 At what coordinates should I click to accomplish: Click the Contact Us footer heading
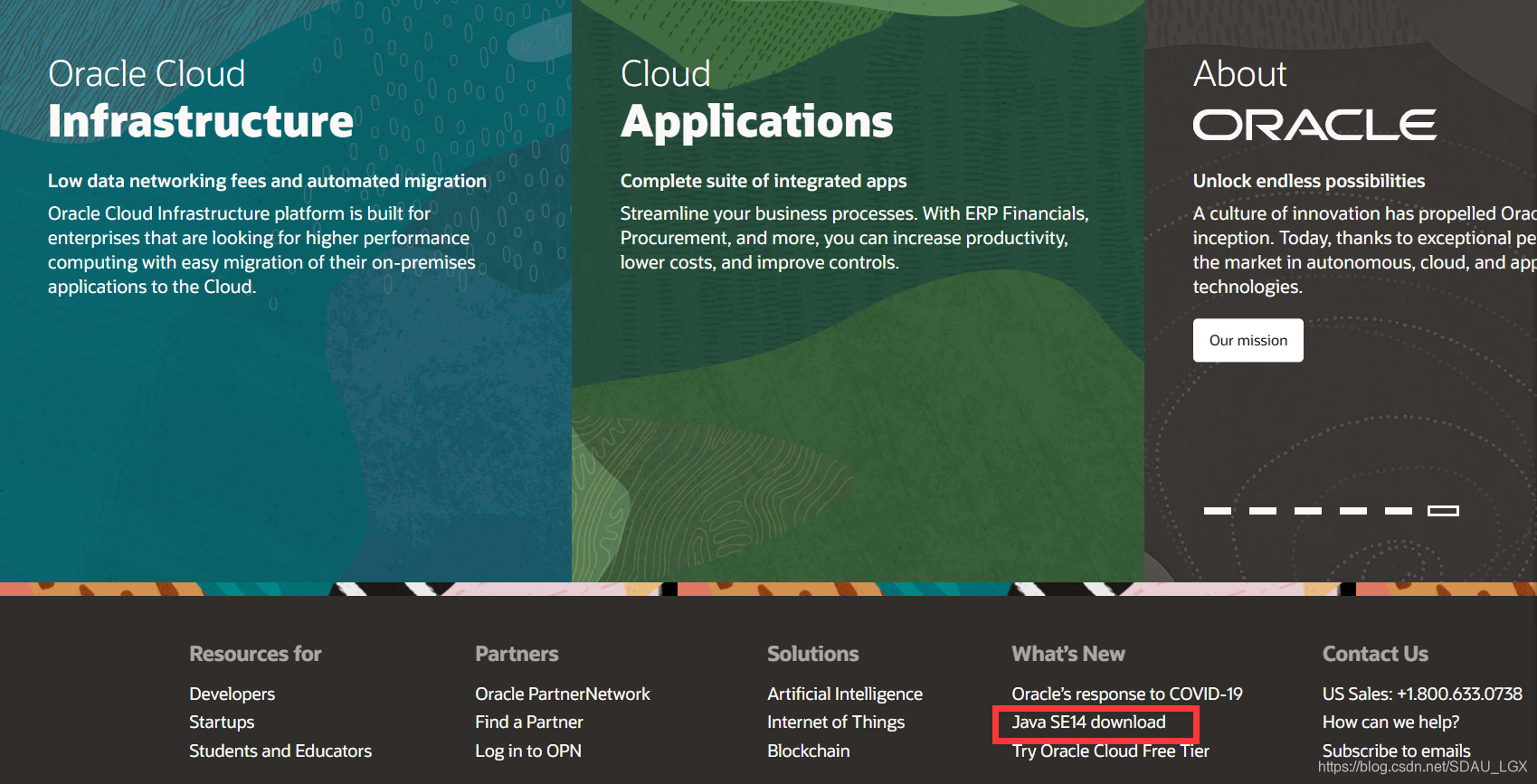tap(1375, 654)
